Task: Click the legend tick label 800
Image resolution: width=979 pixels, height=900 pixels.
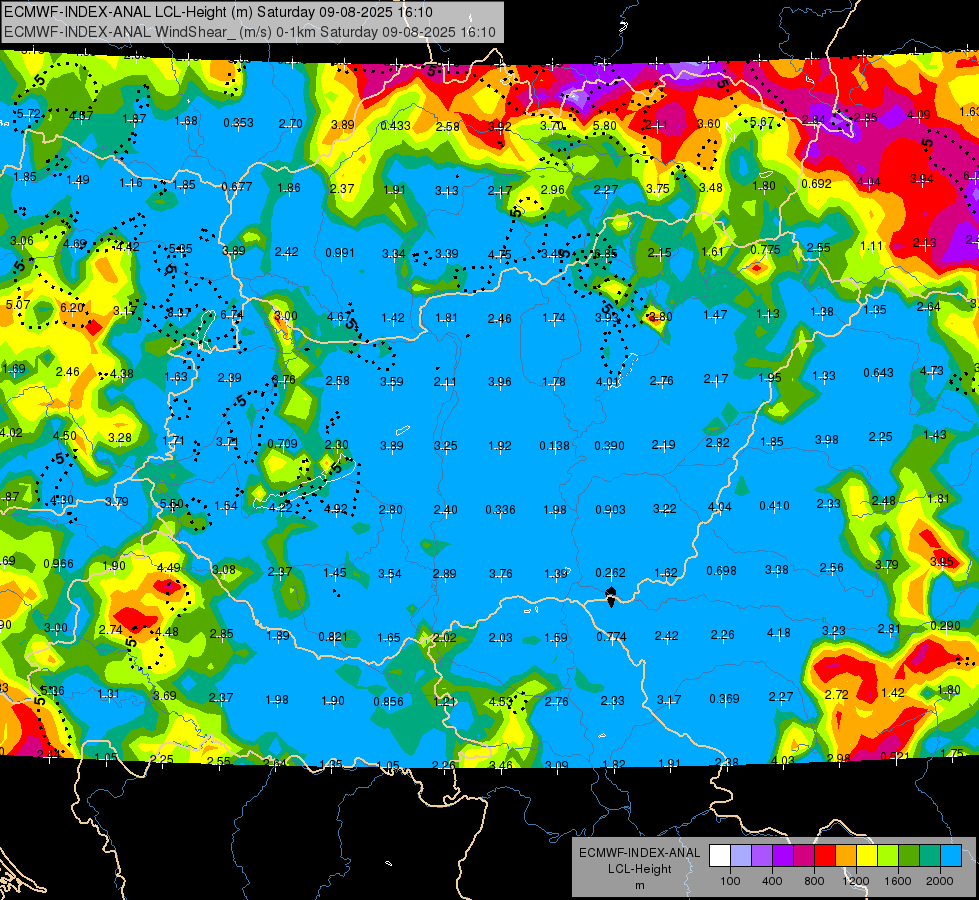Action: point(814,881)
